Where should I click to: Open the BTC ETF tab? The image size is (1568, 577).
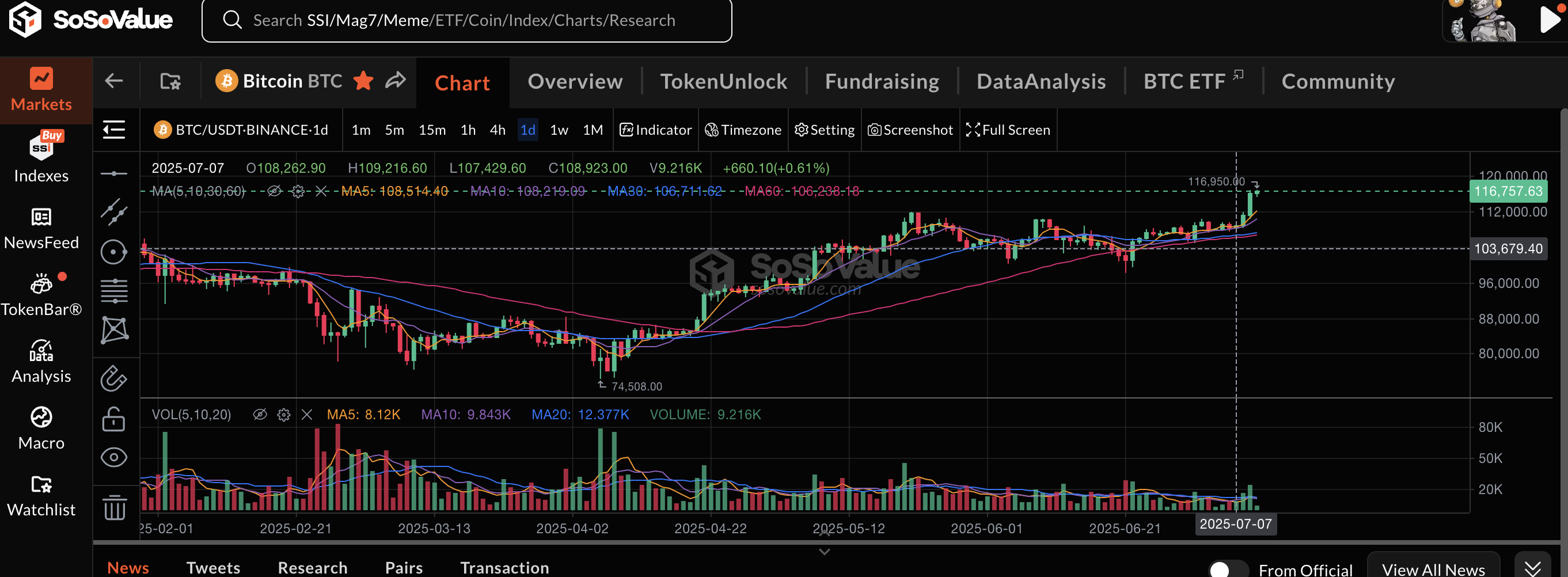1193,82
